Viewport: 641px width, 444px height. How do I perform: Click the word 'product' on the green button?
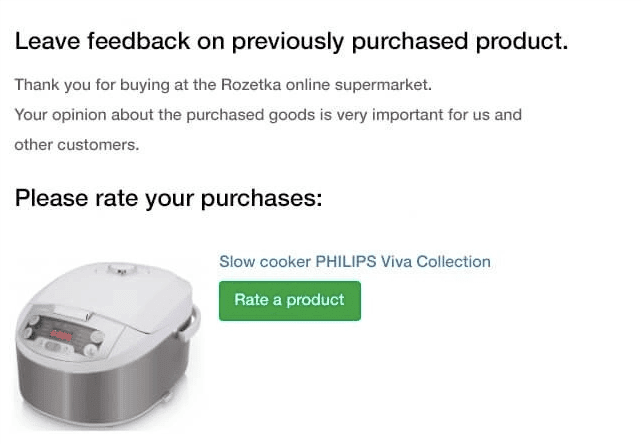[x=315, y=300]
